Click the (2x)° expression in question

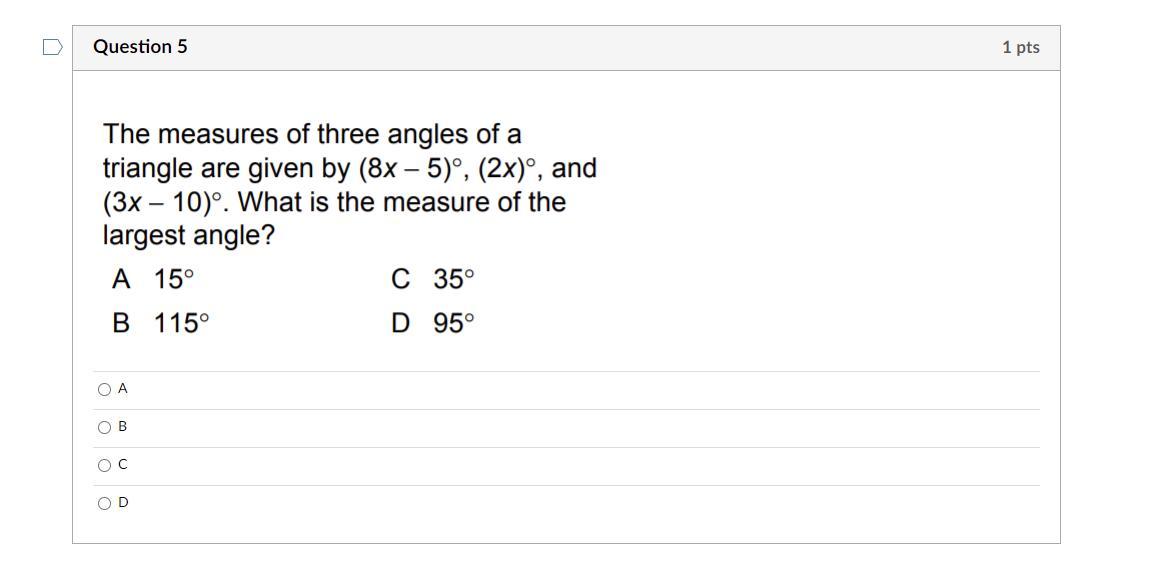tap(510, 169)
